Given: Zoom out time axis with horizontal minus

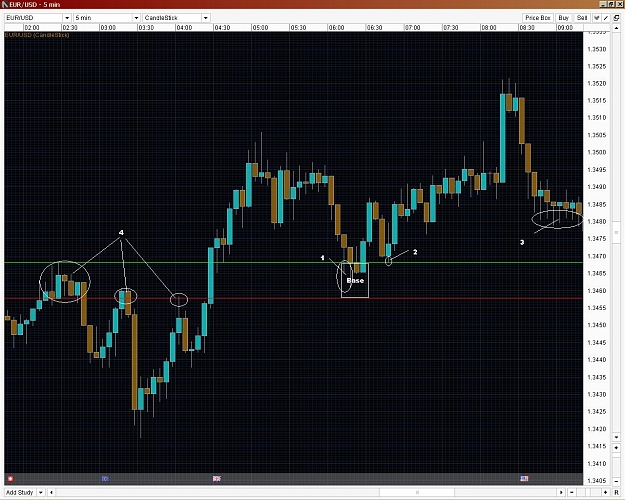Looking at the screenshot, I should (x=572, y=493).
